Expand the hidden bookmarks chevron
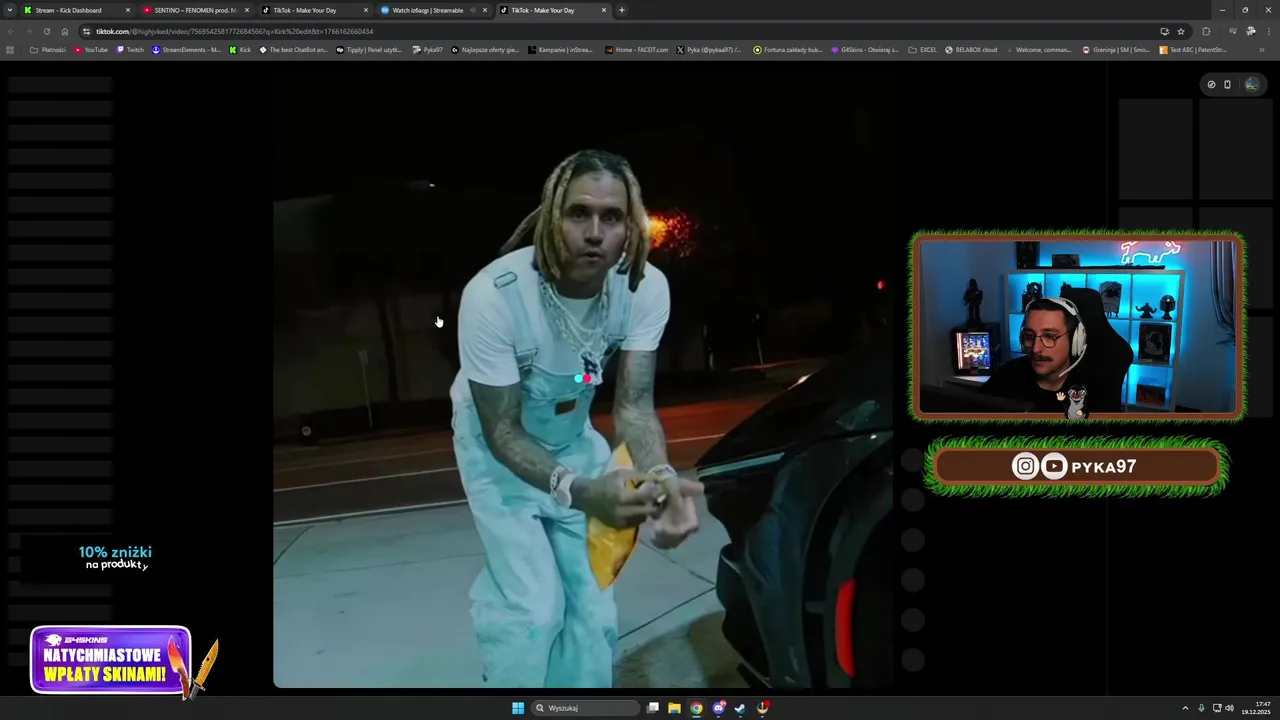Screen dimensions: 1280x720 (1260, 49)
